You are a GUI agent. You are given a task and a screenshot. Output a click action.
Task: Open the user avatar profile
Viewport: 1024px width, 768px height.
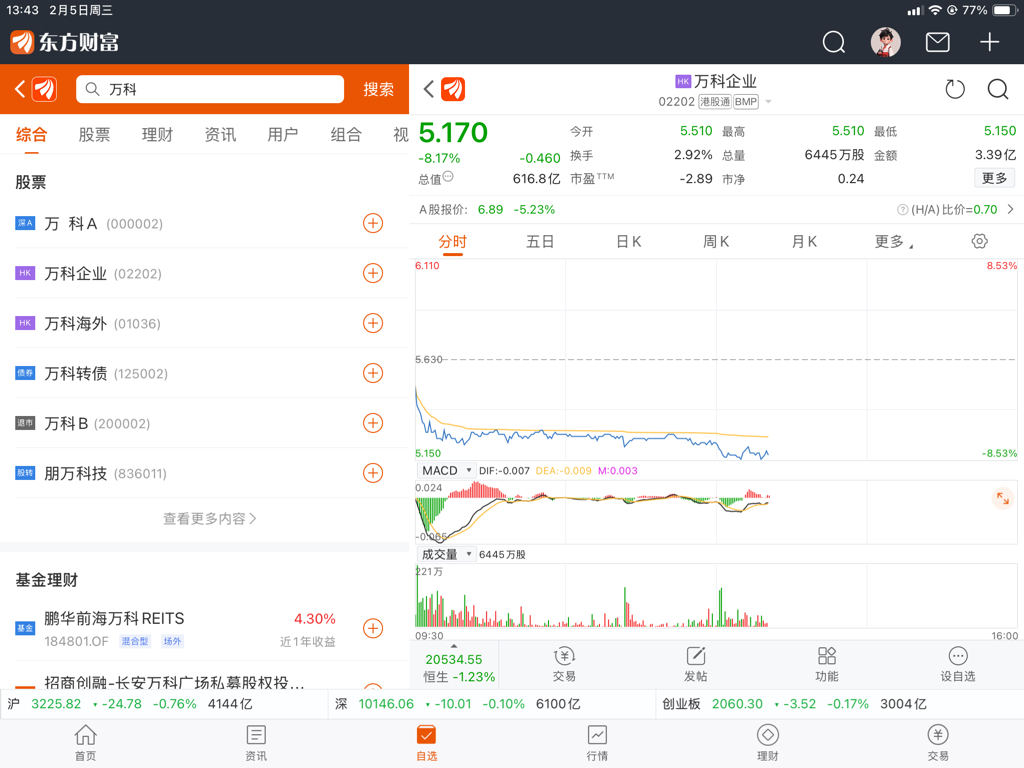(886, 42)
